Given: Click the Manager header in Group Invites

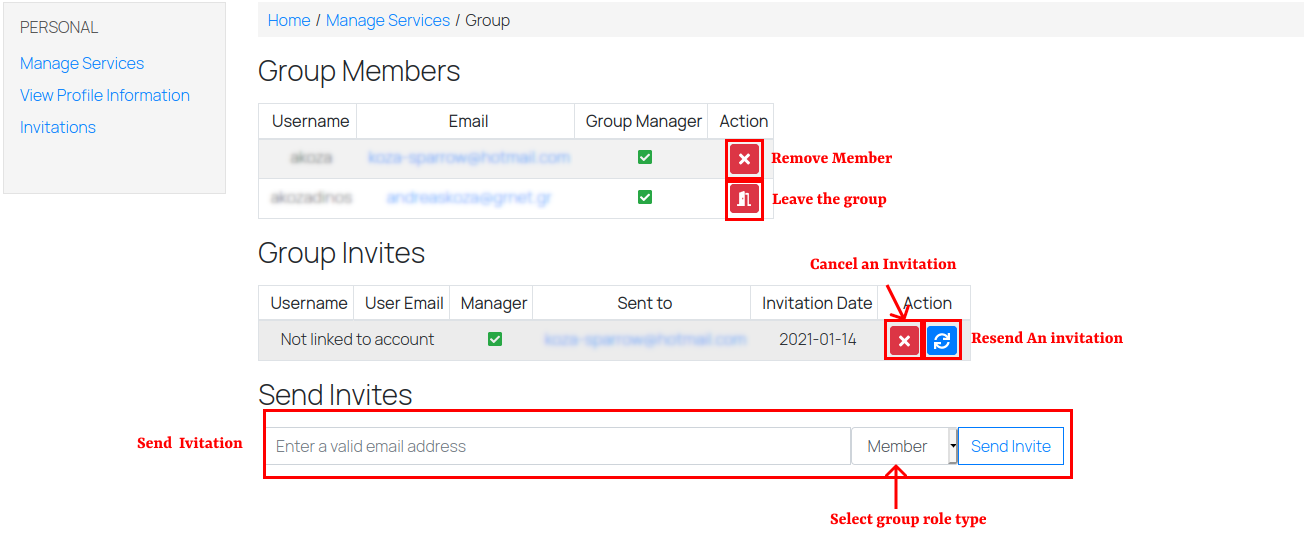Looking at the screenshot, I should (x=494, y=303).
